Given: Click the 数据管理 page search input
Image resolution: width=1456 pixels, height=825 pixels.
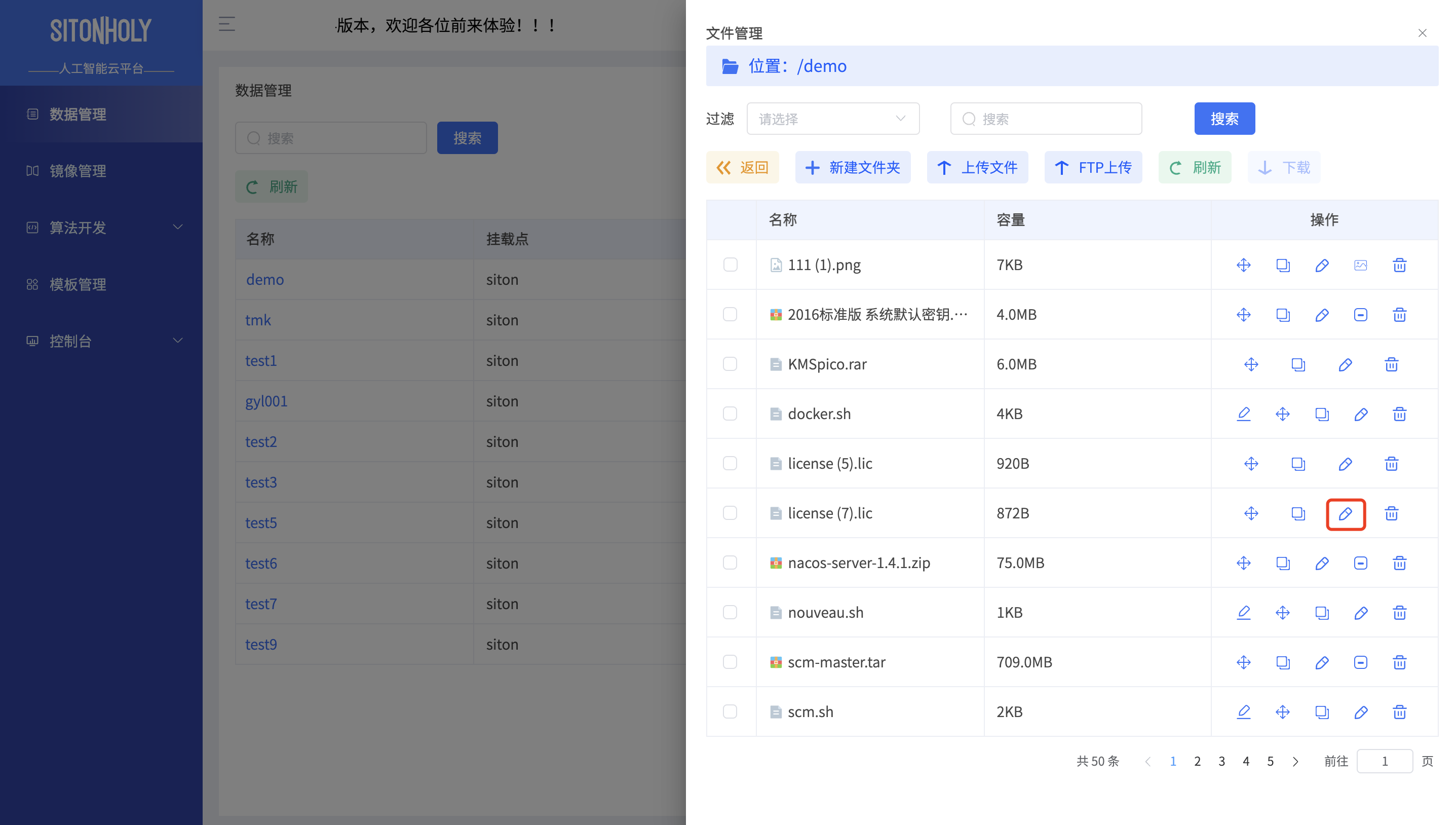Looking at the screenshot, I should [x=331, y=138].
